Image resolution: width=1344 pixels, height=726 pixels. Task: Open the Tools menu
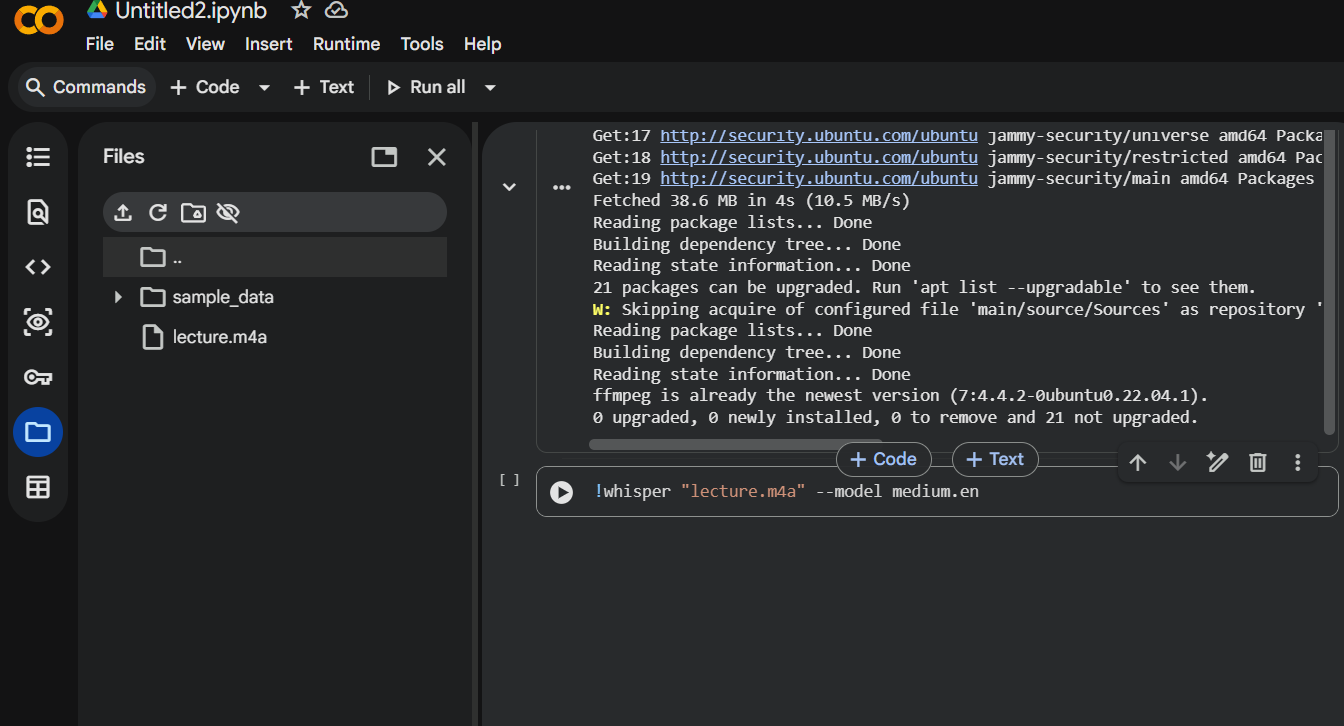(x=421, y=44)
